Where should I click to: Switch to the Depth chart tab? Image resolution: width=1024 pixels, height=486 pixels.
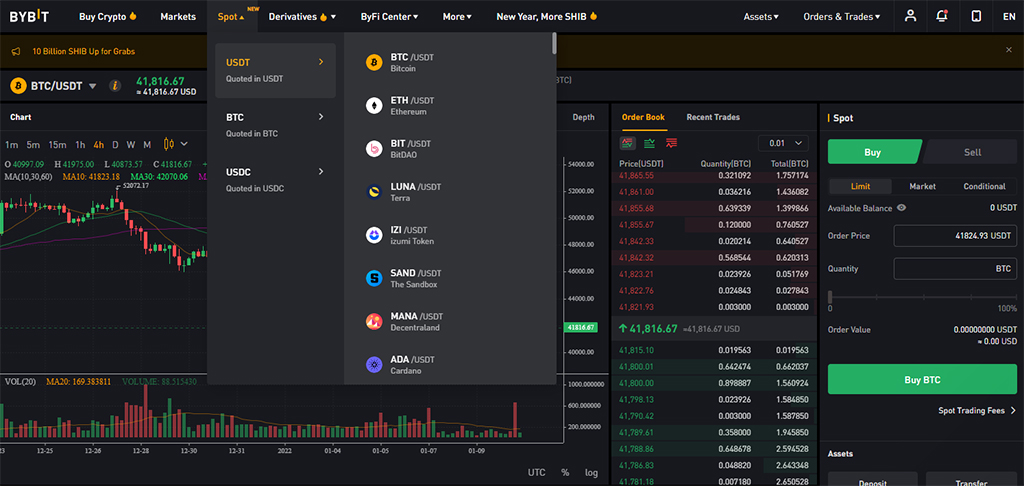point(583,117)
